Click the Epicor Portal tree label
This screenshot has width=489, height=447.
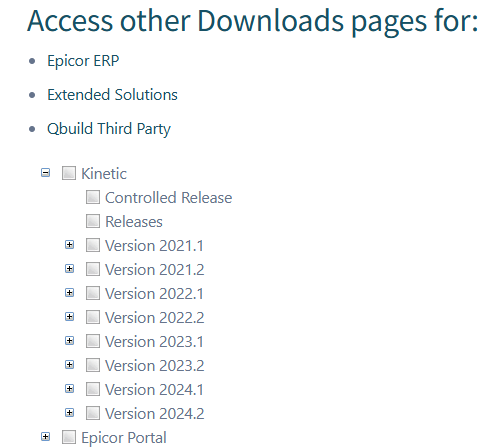click(x=124, y=438)
